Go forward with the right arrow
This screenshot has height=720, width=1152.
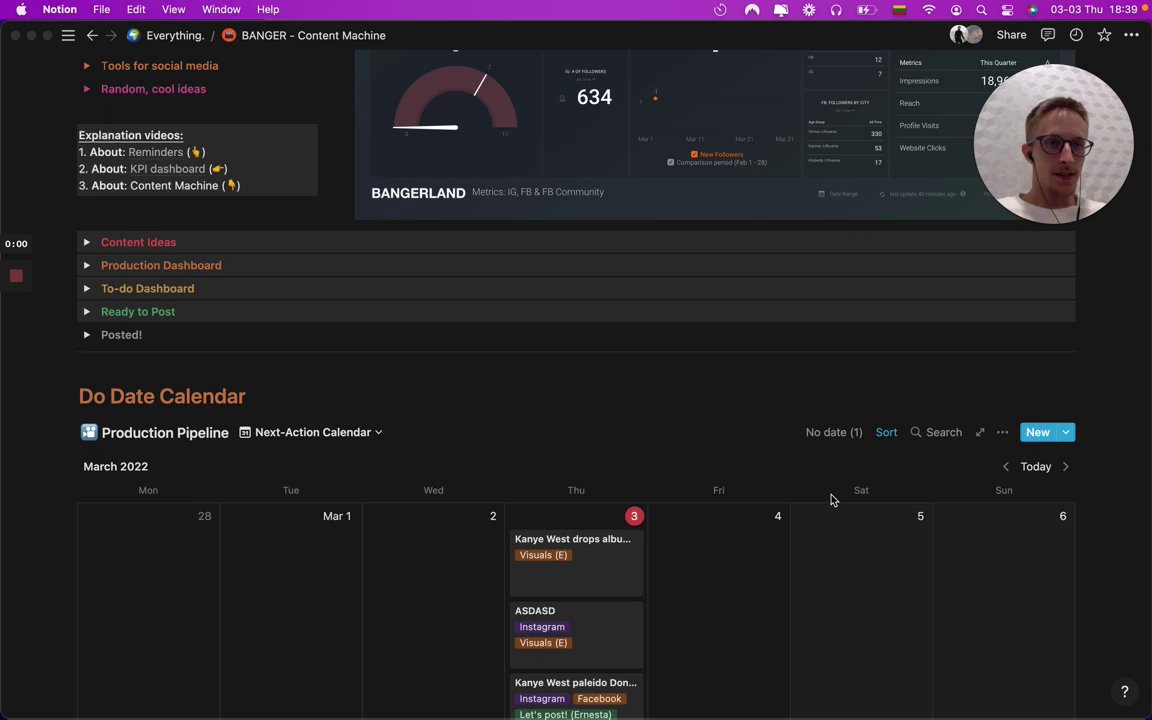coord(111,35)
